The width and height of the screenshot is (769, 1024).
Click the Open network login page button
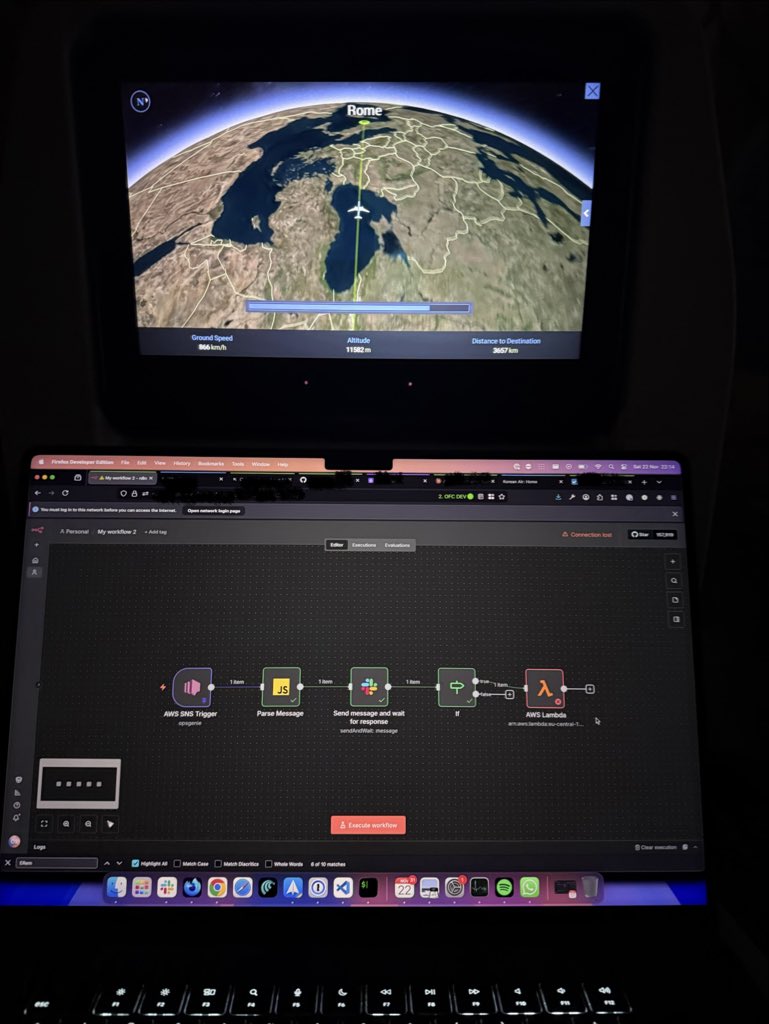213,511
